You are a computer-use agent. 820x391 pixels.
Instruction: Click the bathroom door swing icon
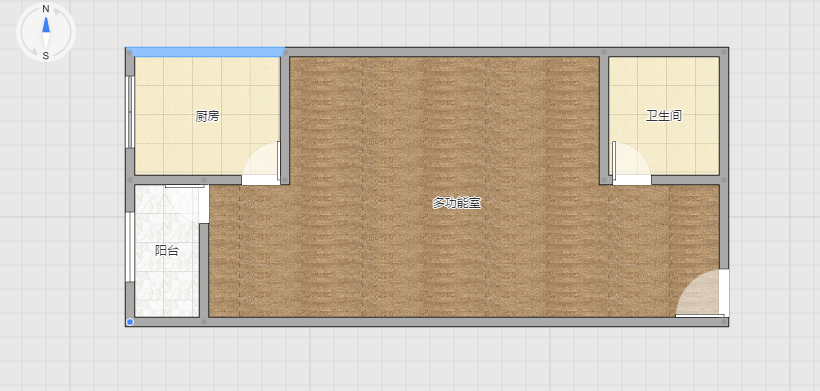(x=631, y=163)
